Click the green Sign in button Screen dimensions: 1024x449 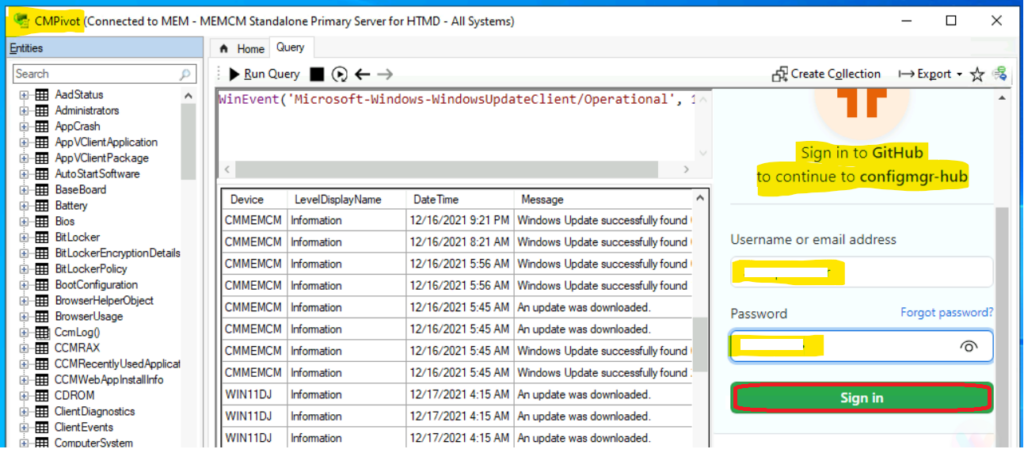[862, 398]
